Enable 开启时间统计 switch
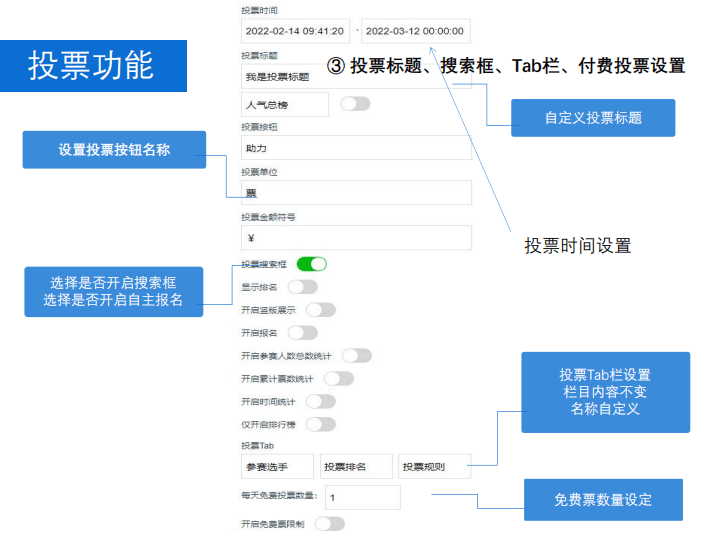The height and width of the screenshot is (534, 714). click(320, 402)
